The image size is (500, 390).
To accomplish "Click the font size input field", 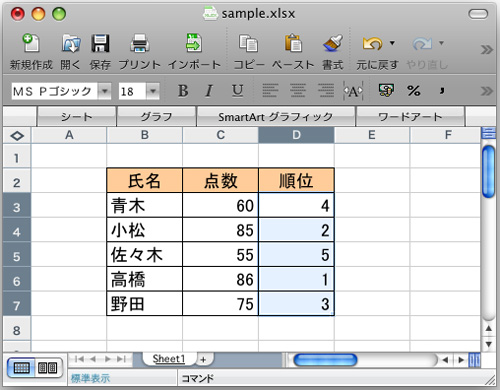I will [x=132, y=91].
